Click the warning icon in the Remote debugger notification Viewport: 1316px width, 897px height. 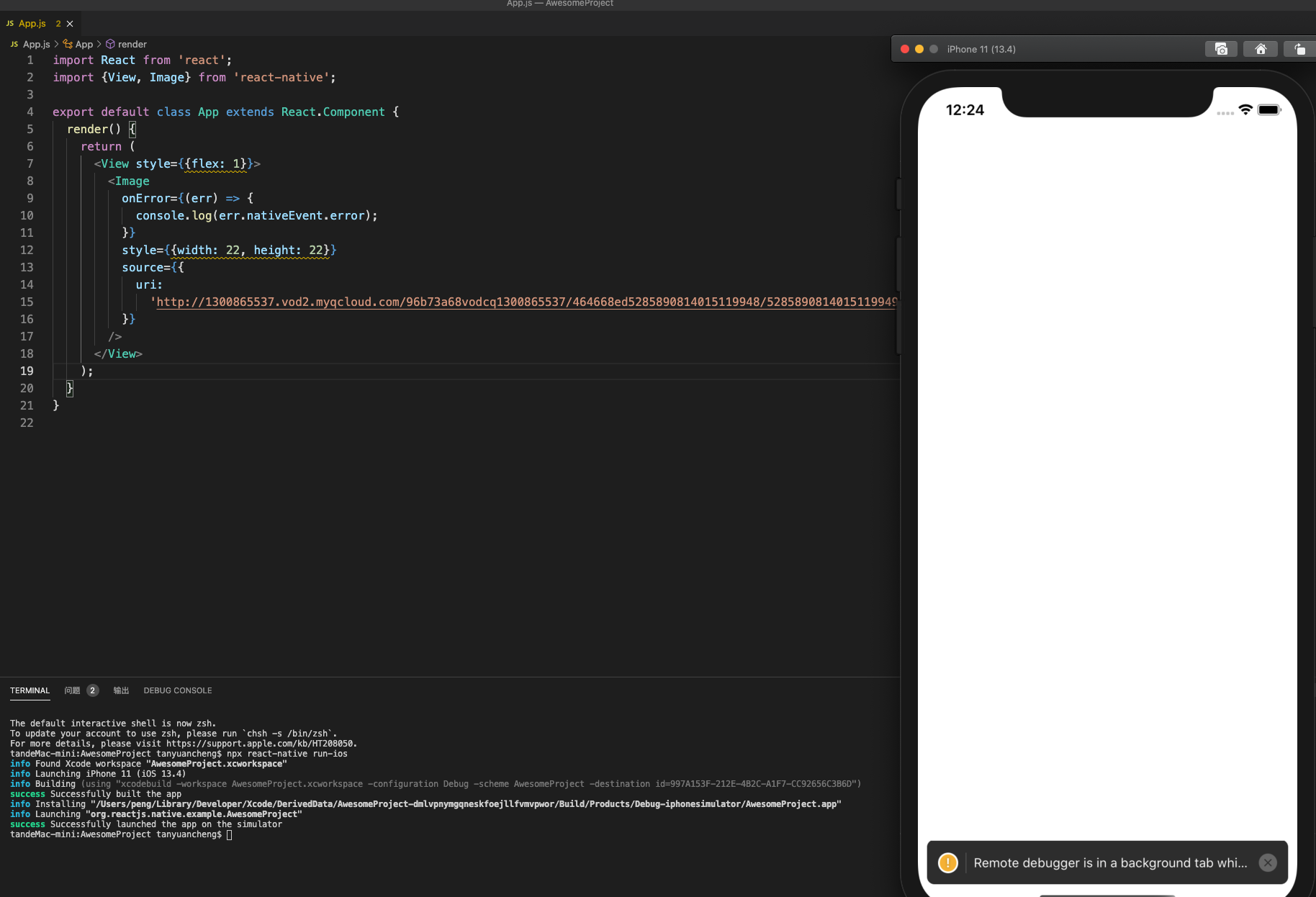pyautogui.click(x=947, y=862)
